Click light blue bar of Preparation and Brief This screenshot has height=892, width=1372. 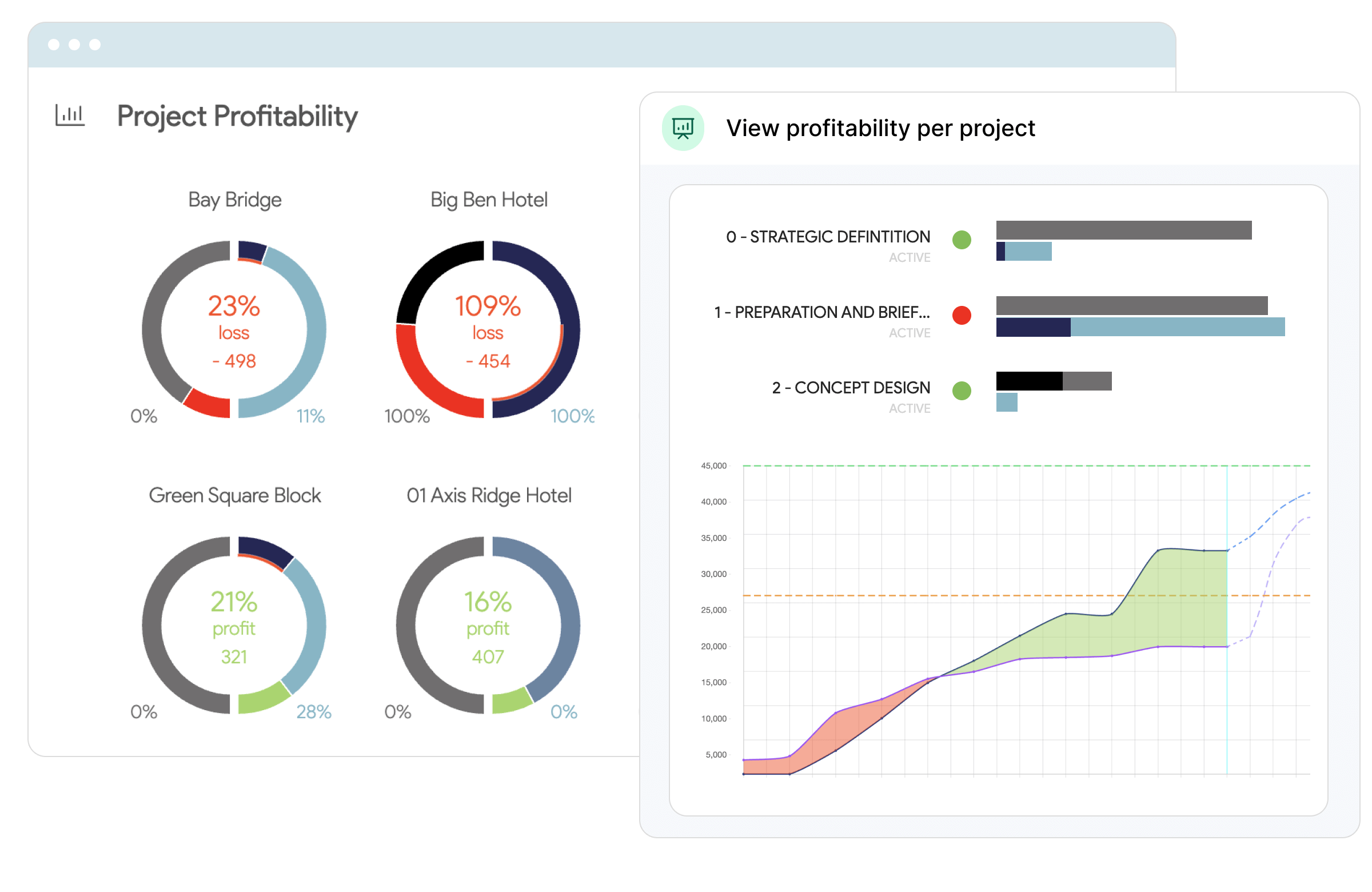coord(1177,327)
